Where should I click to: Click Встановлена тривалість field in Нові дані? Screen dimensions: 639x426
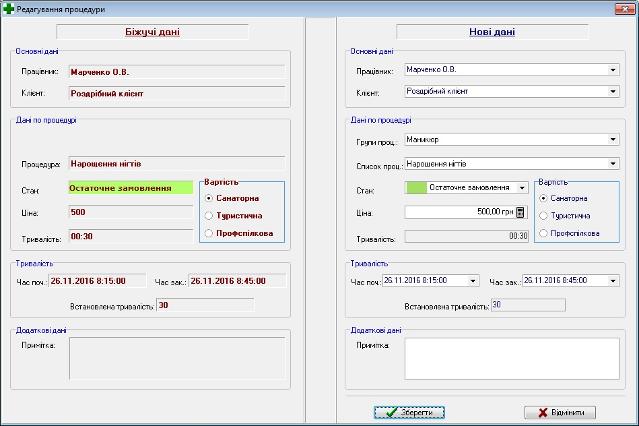[x=528, y=305]
